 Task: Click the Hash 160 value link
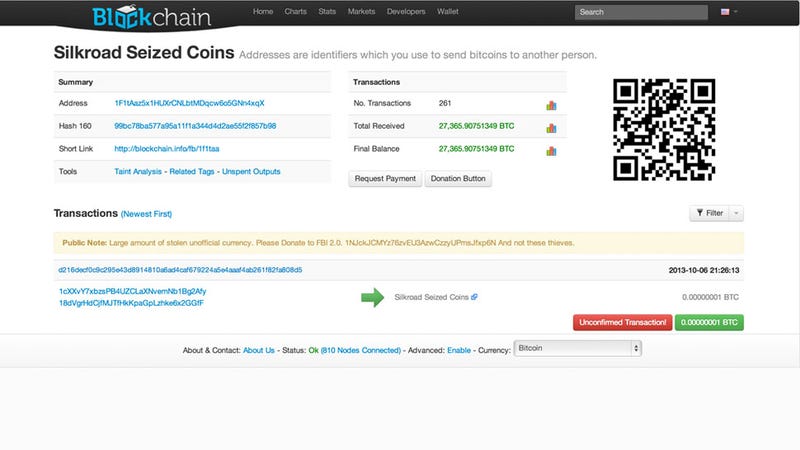(x=195, y=126)
